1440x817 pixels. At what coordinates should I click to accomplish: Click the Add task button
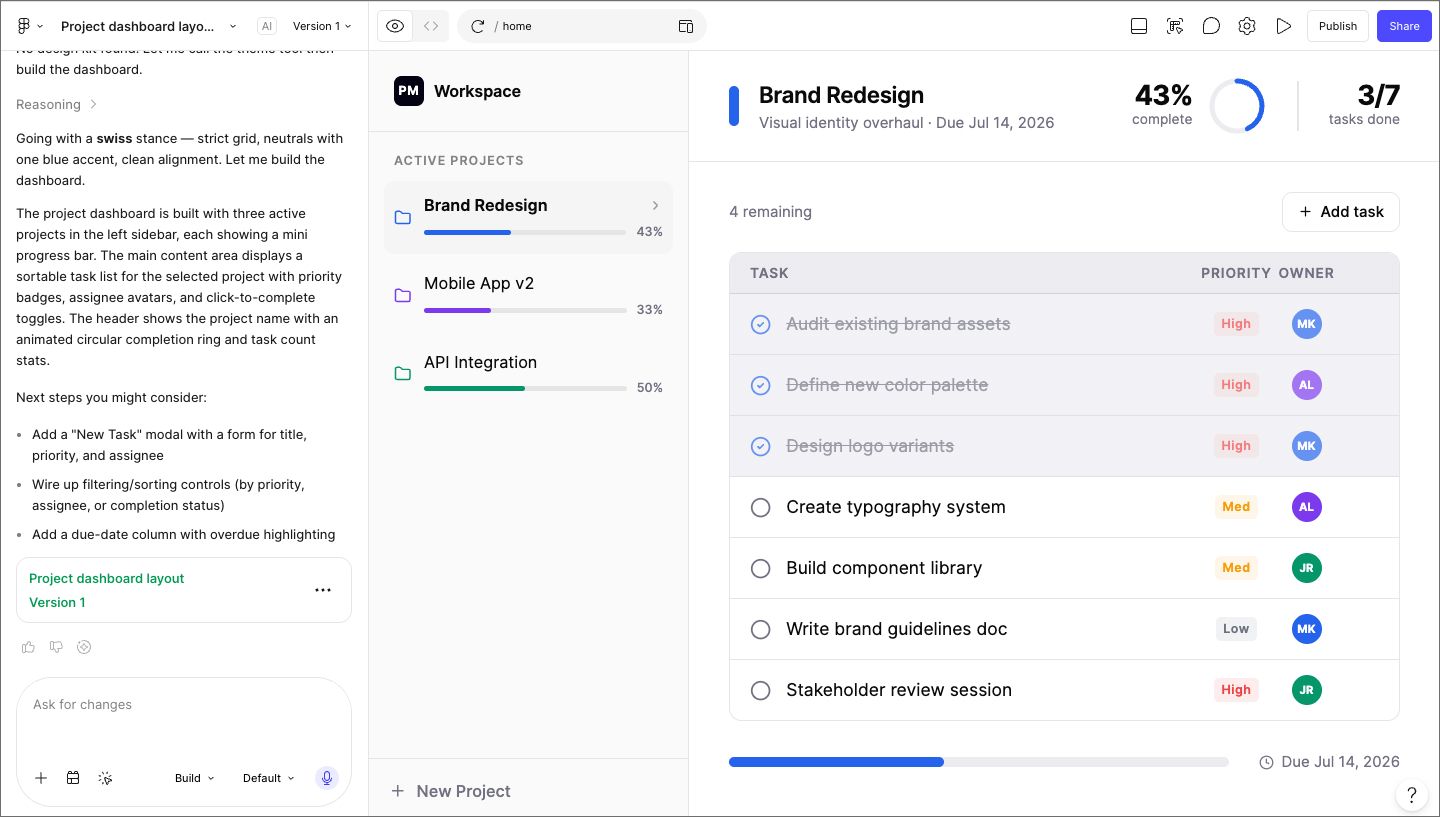point(1341,212)
